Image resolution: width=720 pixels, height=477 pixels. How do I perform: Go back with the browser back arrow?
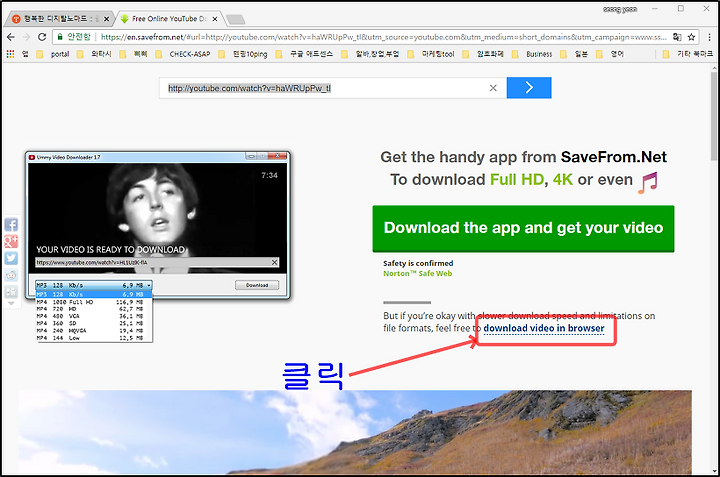click(11, 37)
